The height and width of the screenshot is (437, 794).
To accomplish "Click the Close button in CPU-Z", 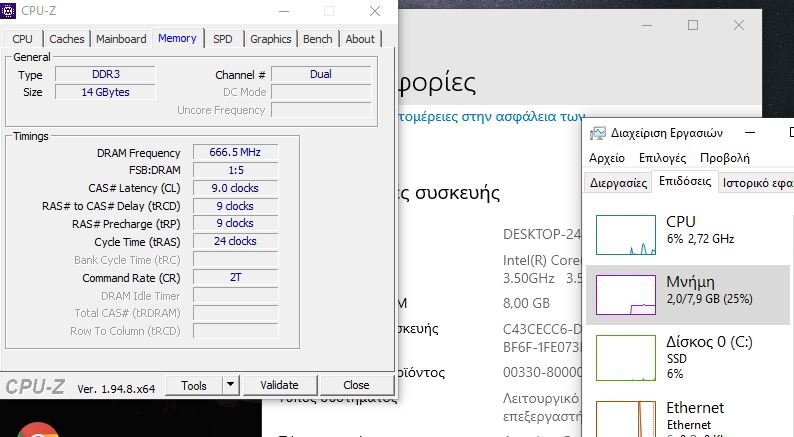I will pyautogui.click(x=356, y=385).
